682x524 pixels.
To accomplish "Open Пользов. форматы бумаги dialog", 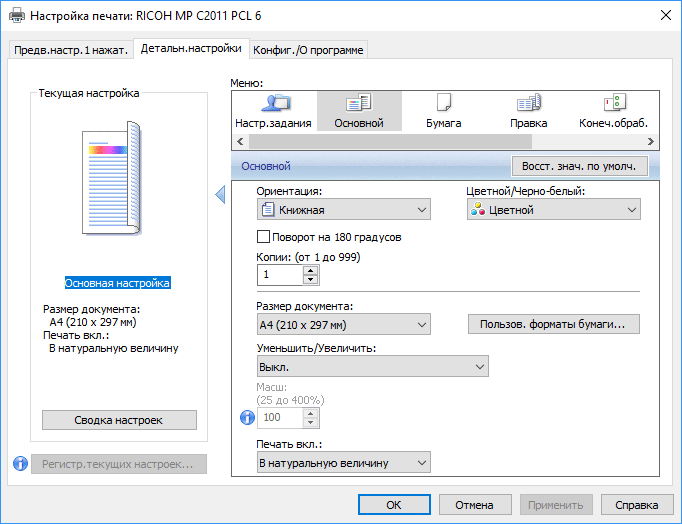I will pos(553,324).
